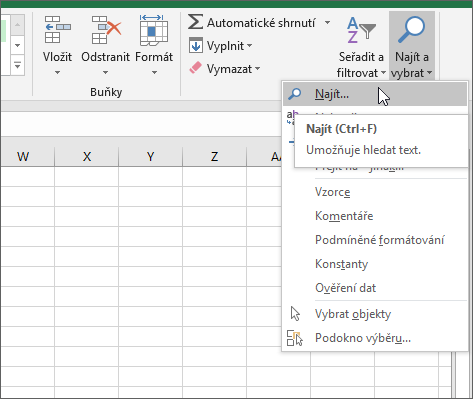Expand the styles gallery more arrow

pos(17,65)
